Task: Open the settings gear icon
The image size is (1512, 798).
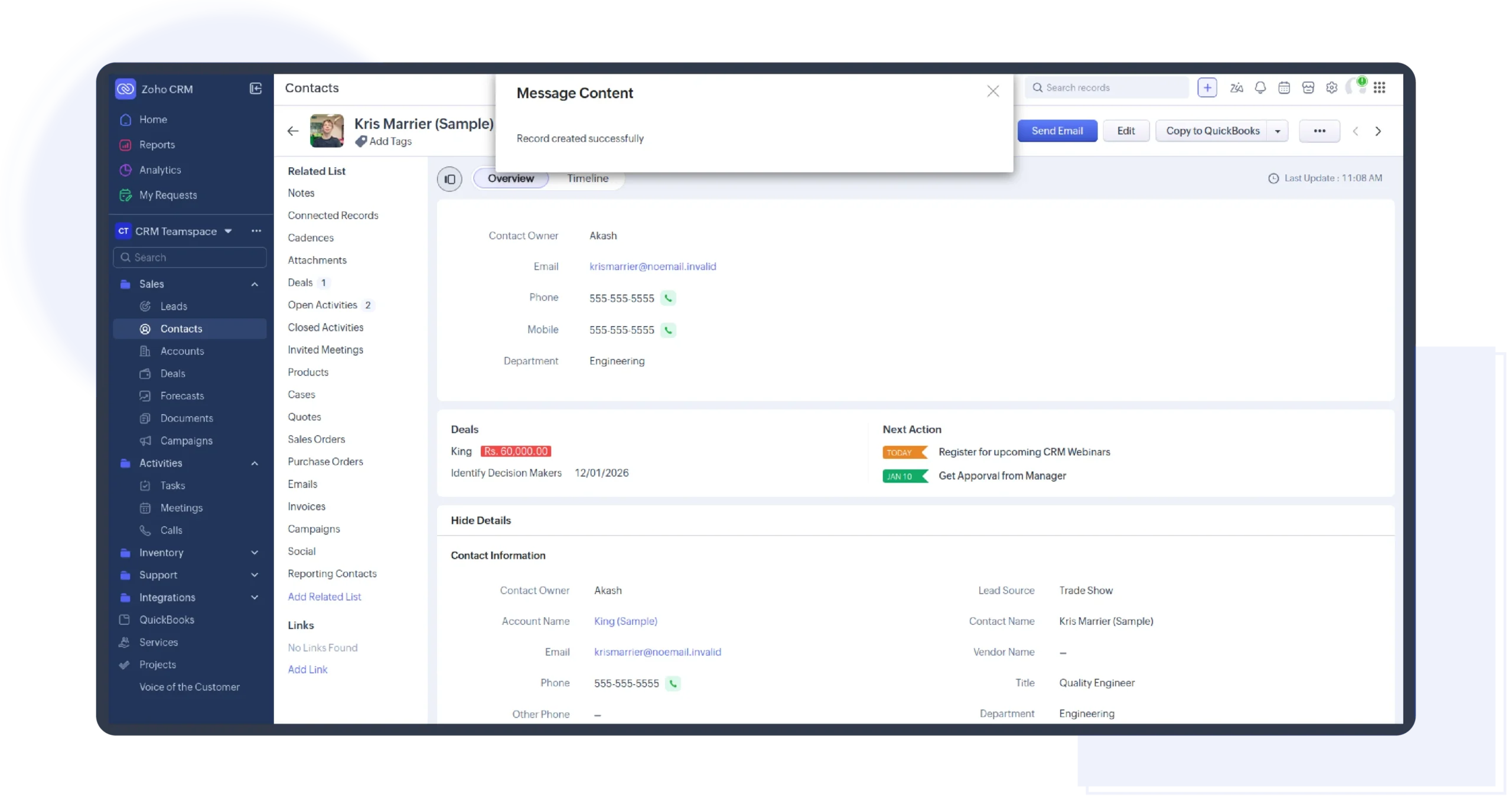Action: point(1331,87)
